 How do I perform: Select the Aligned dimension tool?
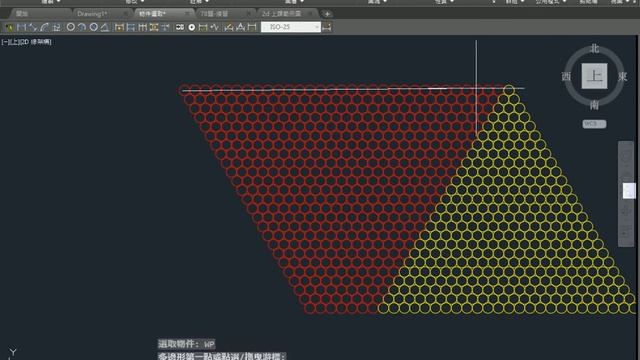pyautogui.click(x=33, y=27)
